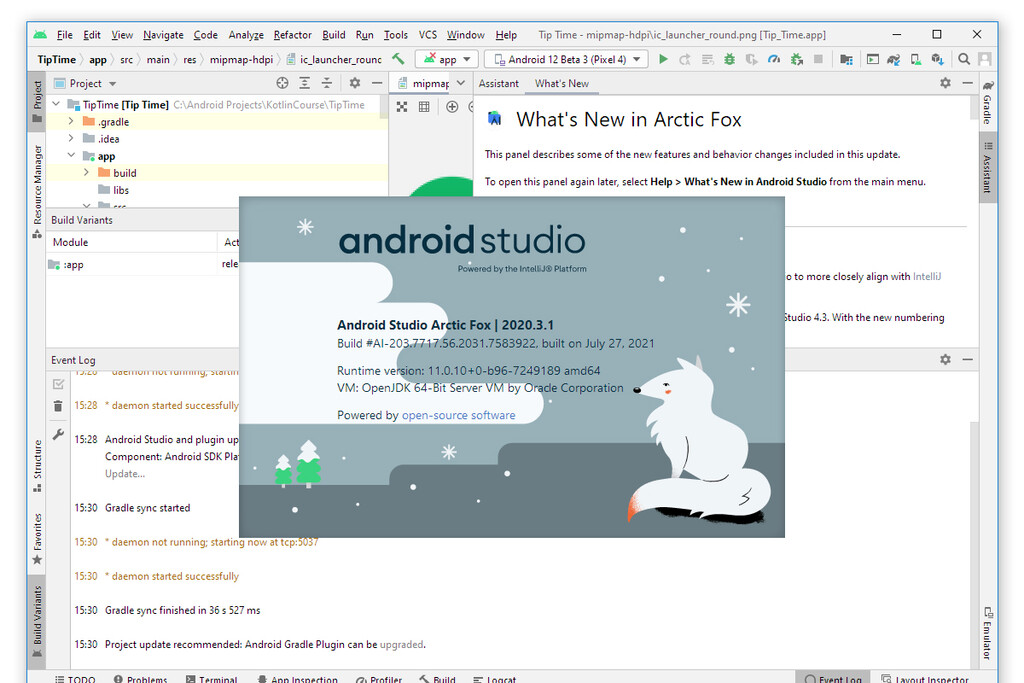Image resolution: width=1024 pixels, height=683 pixels.
Task: Open the app run configuration dropdown
Action: tap(445, 58)
